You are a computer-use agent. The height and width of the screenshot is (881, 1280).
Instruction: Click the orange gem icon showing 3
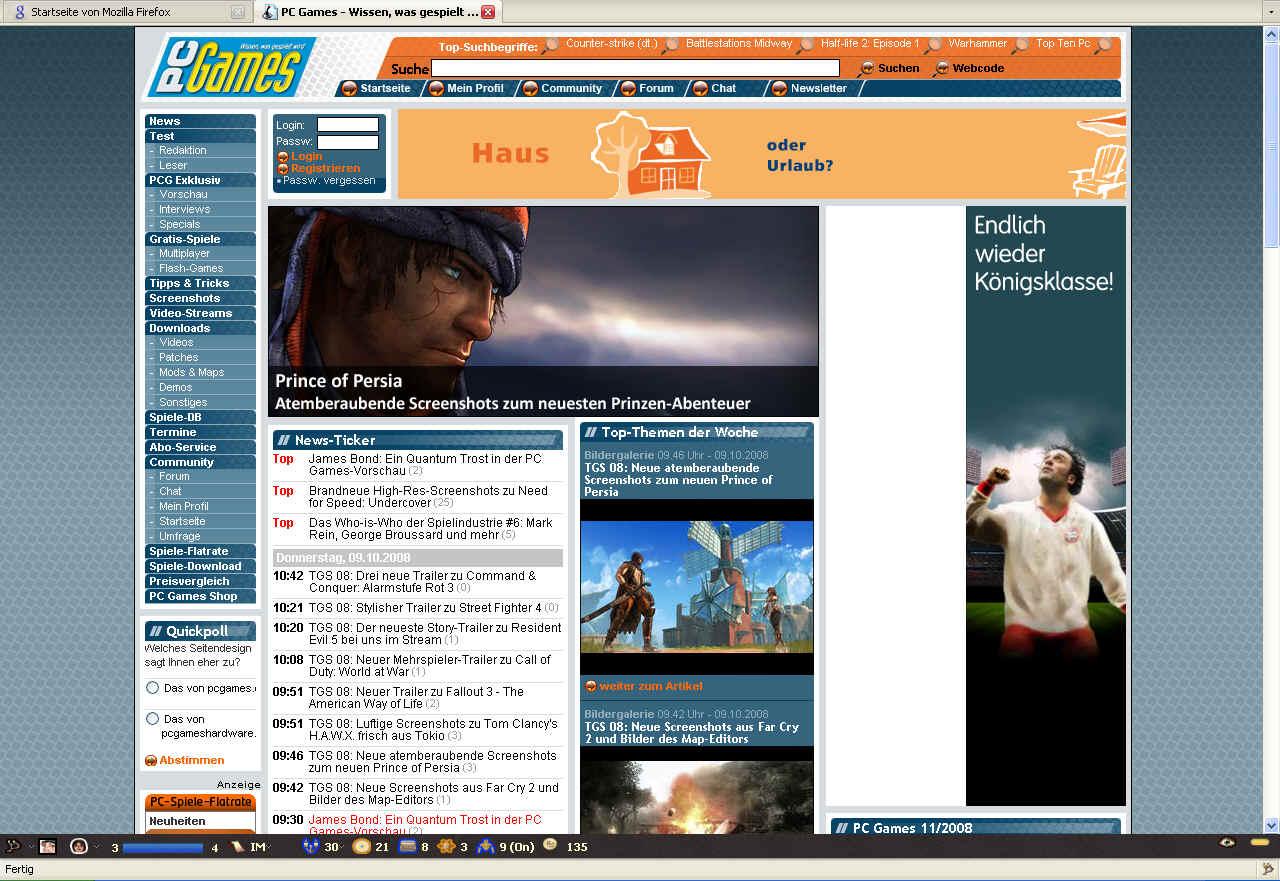tap(446, 847)
